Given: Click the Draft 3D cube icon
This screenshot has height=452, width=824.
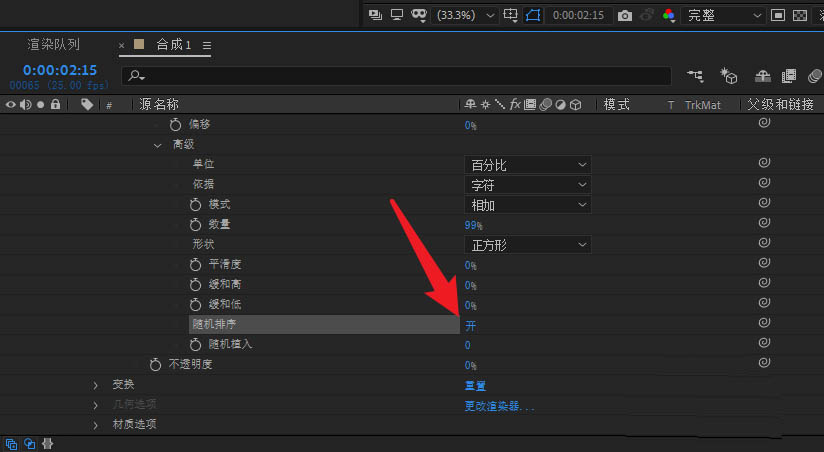Looking at the screenshot, I should tap(729, 76).
